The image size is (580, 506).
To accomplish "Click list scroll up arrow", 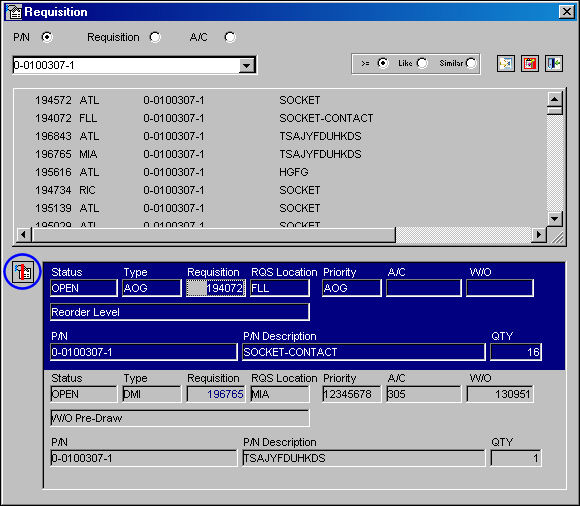I will click(554, 99).
